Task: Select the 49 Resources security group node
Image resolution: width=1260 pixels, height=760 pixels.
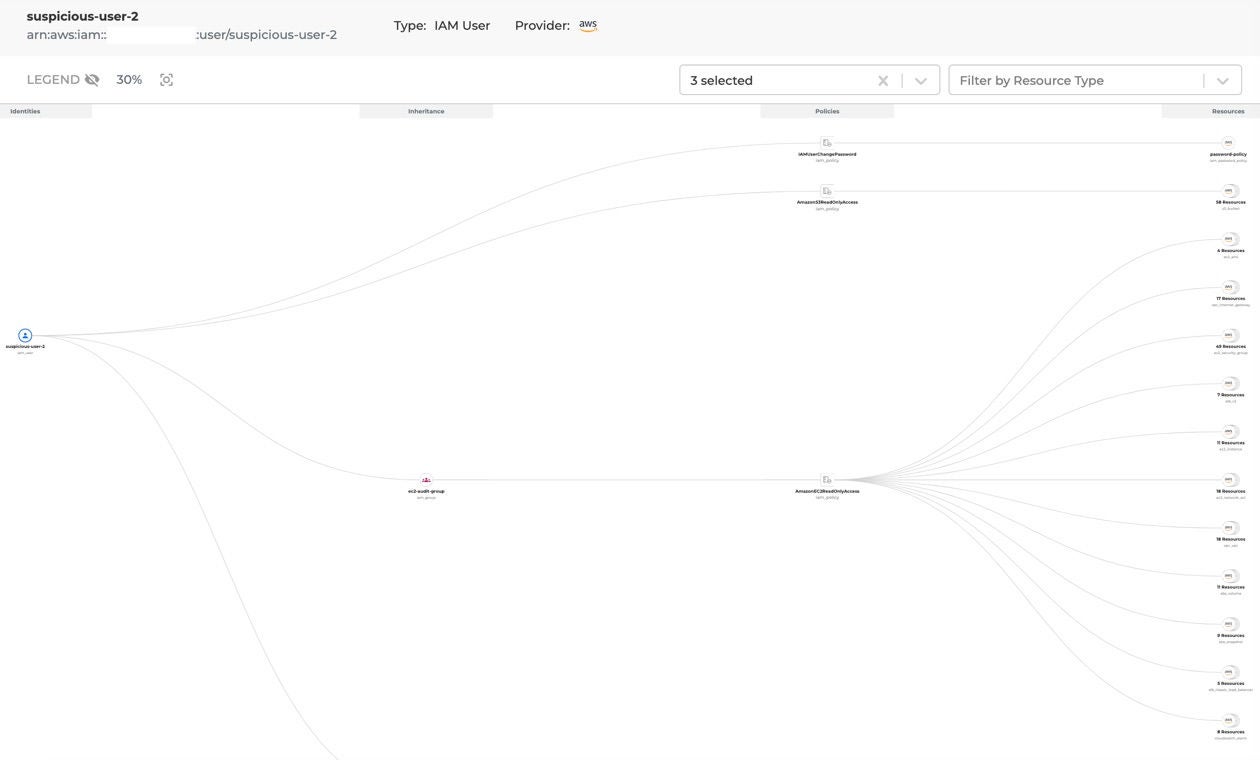Action: tap(1229, 335)
